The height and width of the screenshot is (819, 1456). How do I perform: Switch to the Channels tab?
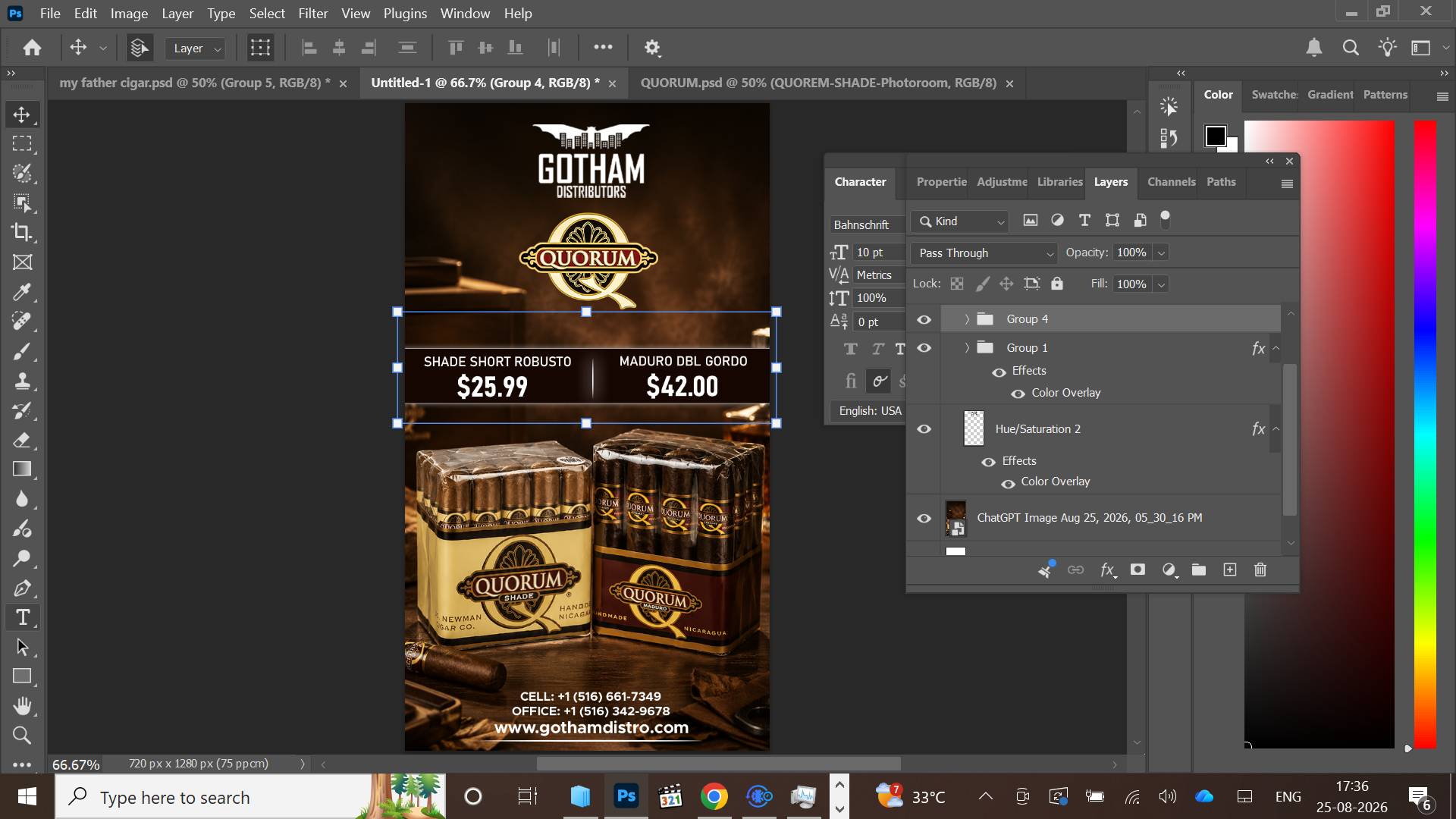(1171, 182)
